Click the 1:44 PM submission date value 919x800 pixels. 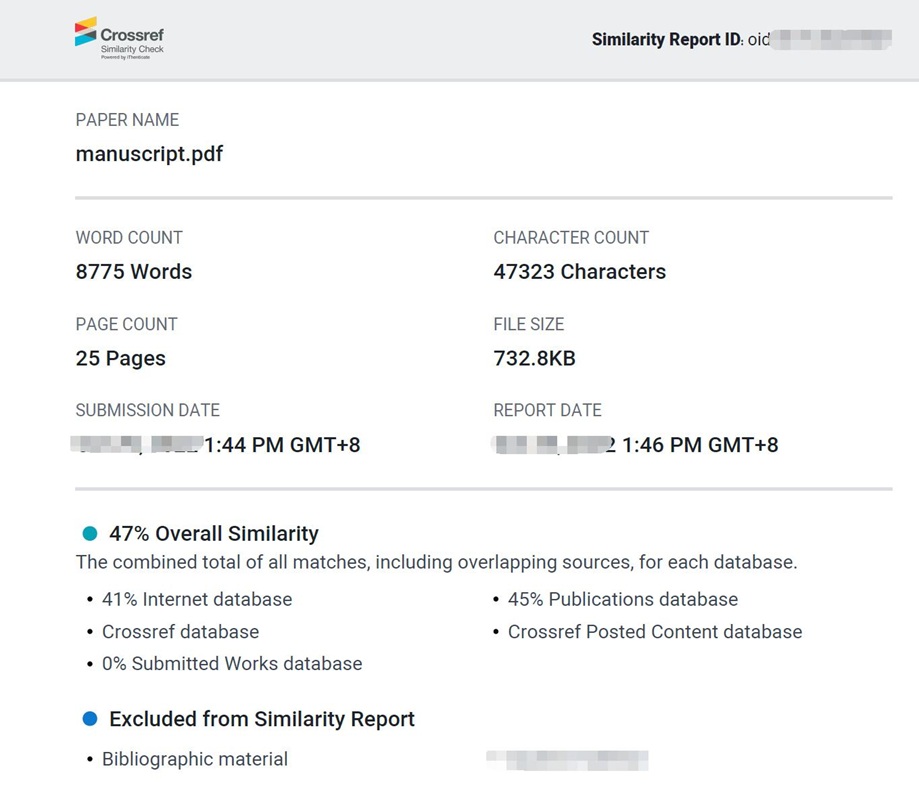tap(282, 445)
